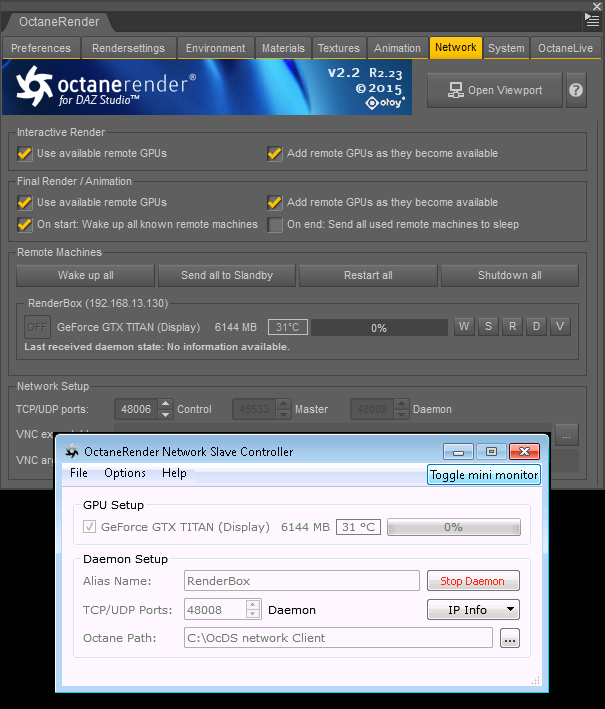Switch to the Preferences tab

point(41,48)
